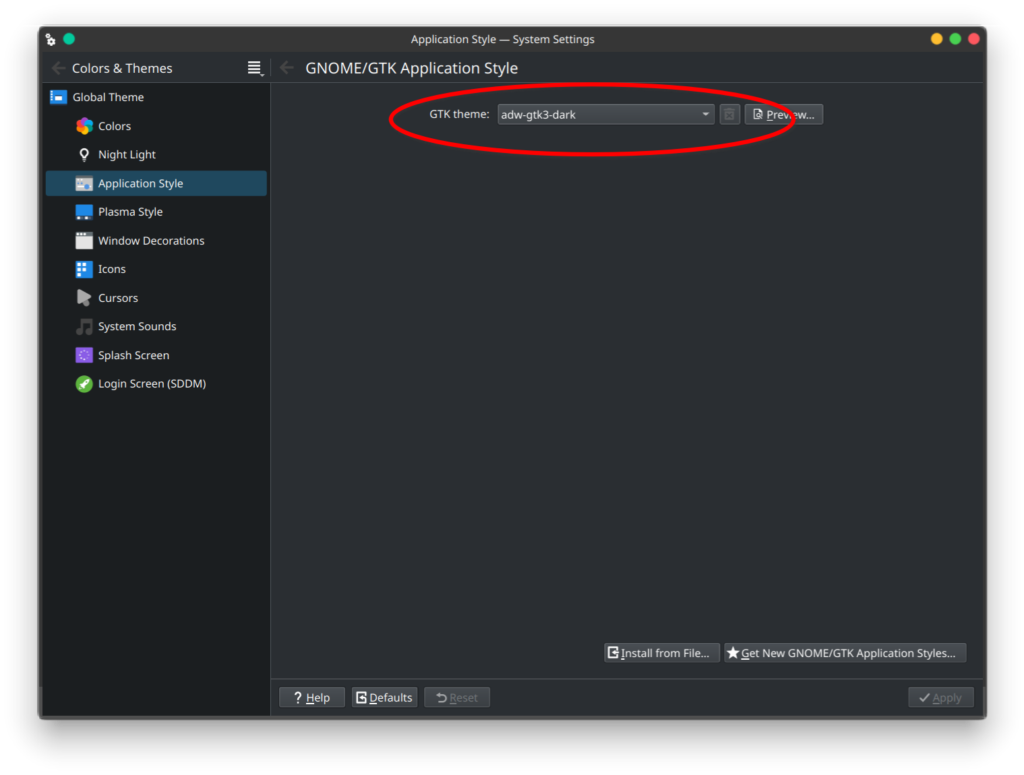Click the Colors icon in sidebar
1024x775 pixels.
84,126
